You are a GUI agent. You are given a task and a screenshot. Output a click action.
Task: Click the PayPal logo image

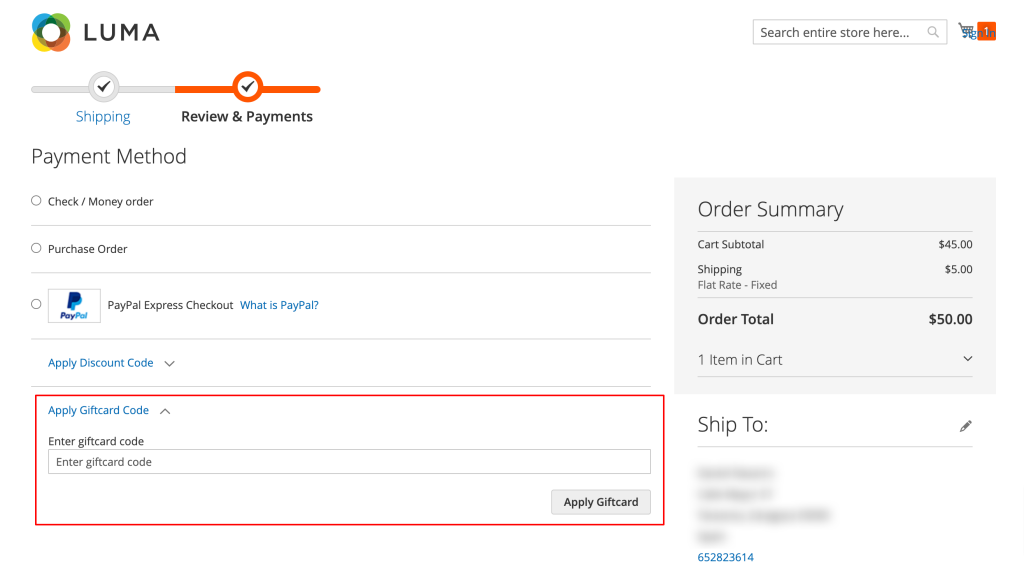coord(74,305)
